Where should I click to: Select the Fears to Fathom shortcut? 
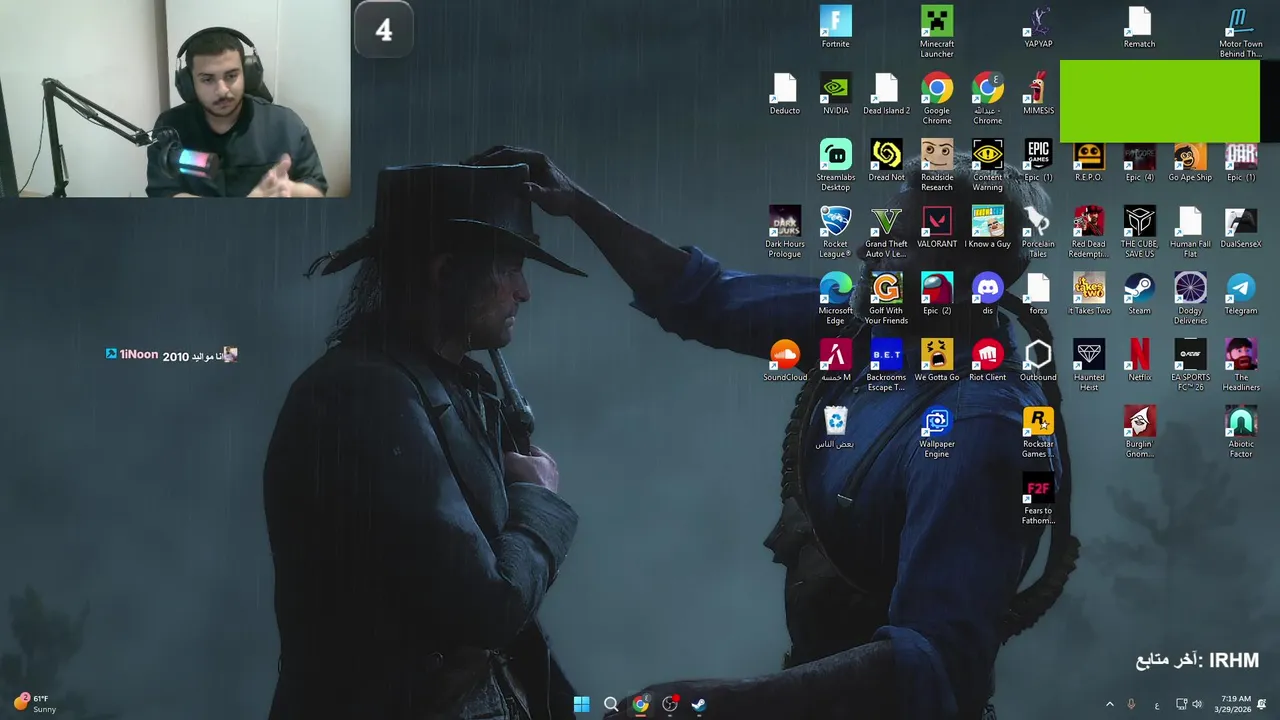(1038, 500)
